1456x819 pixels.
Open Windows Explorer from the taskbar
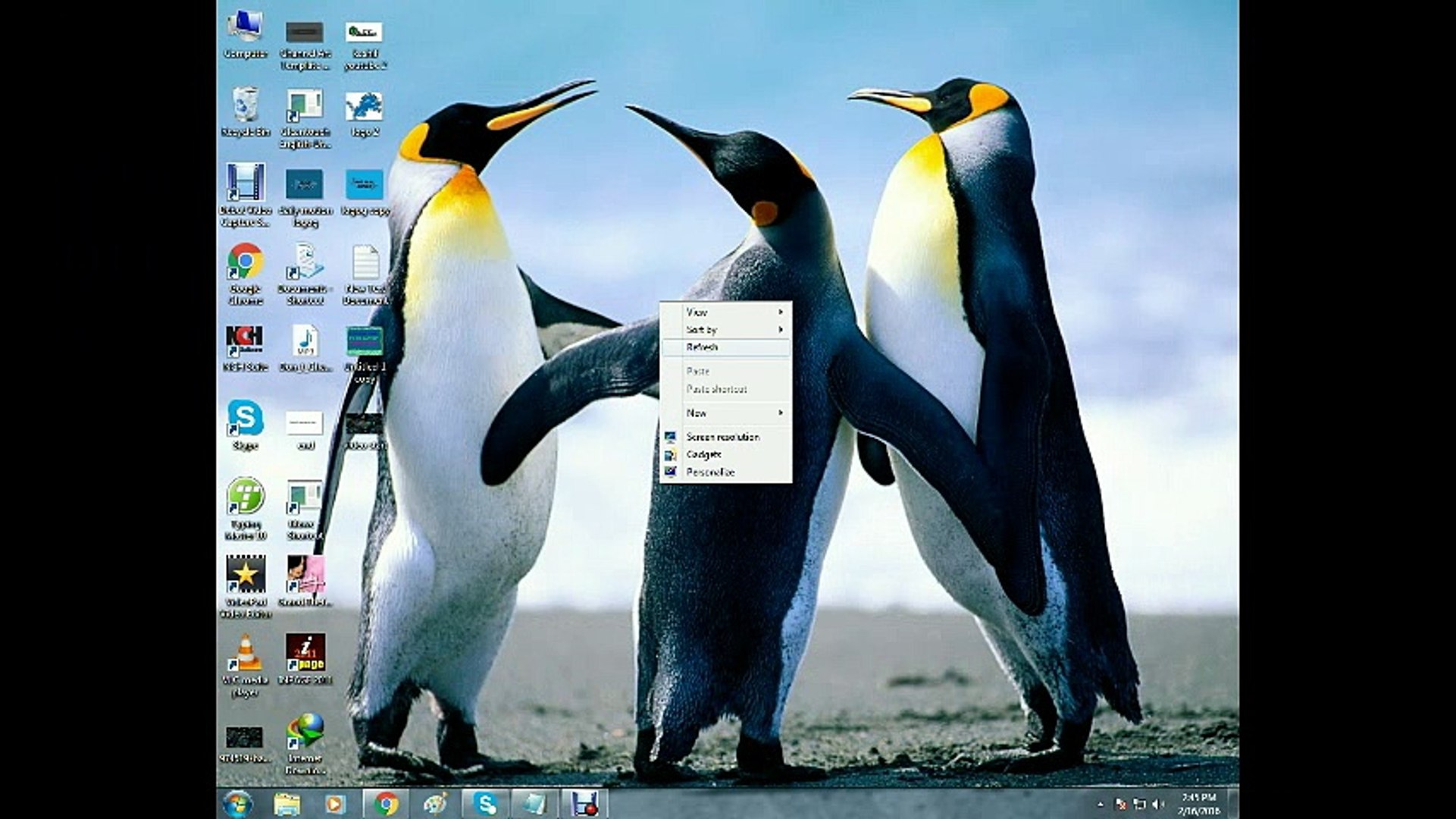point(287,804)
